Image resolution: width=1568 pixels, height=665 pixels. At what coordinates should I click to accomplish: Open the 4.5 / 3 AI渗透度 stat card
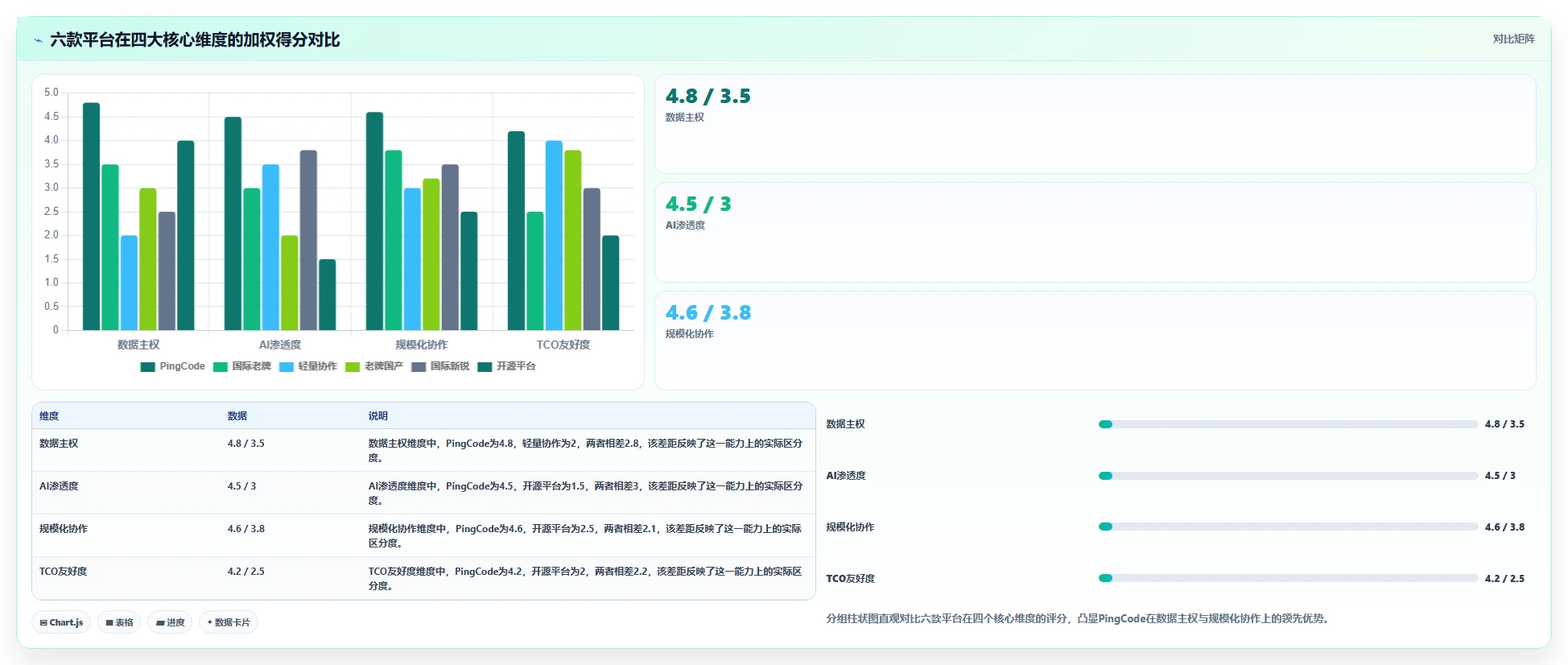(x=1095, y=233)
